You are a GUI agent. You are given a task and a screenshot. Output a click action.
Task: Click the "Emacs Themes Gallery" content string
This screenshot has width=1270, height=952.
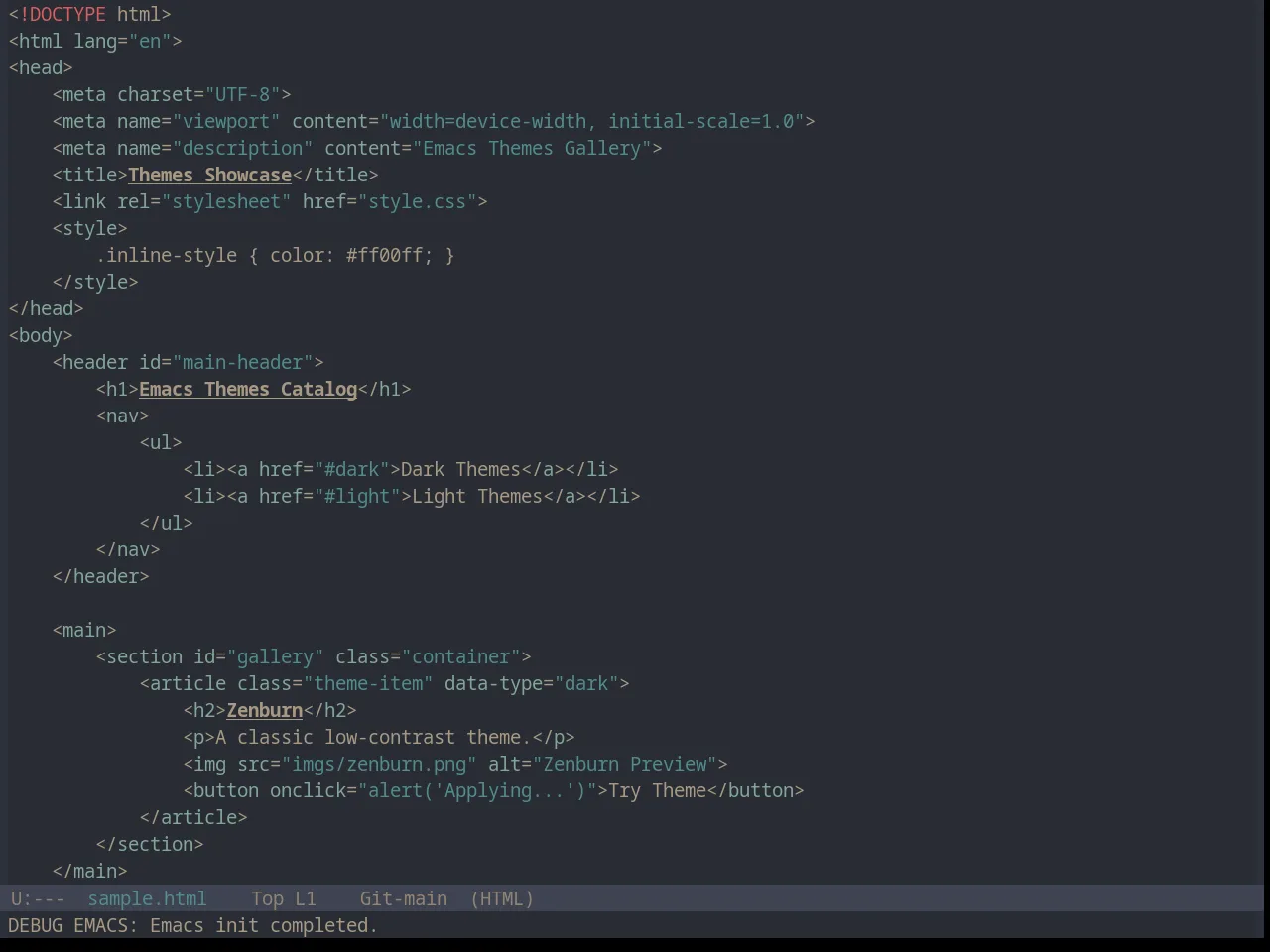532,148
